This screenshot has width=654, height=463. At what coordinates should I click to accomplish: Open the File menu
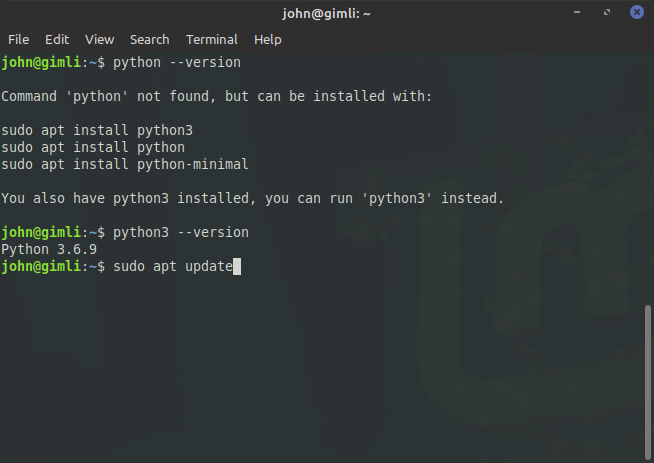(x=18, y=40)
